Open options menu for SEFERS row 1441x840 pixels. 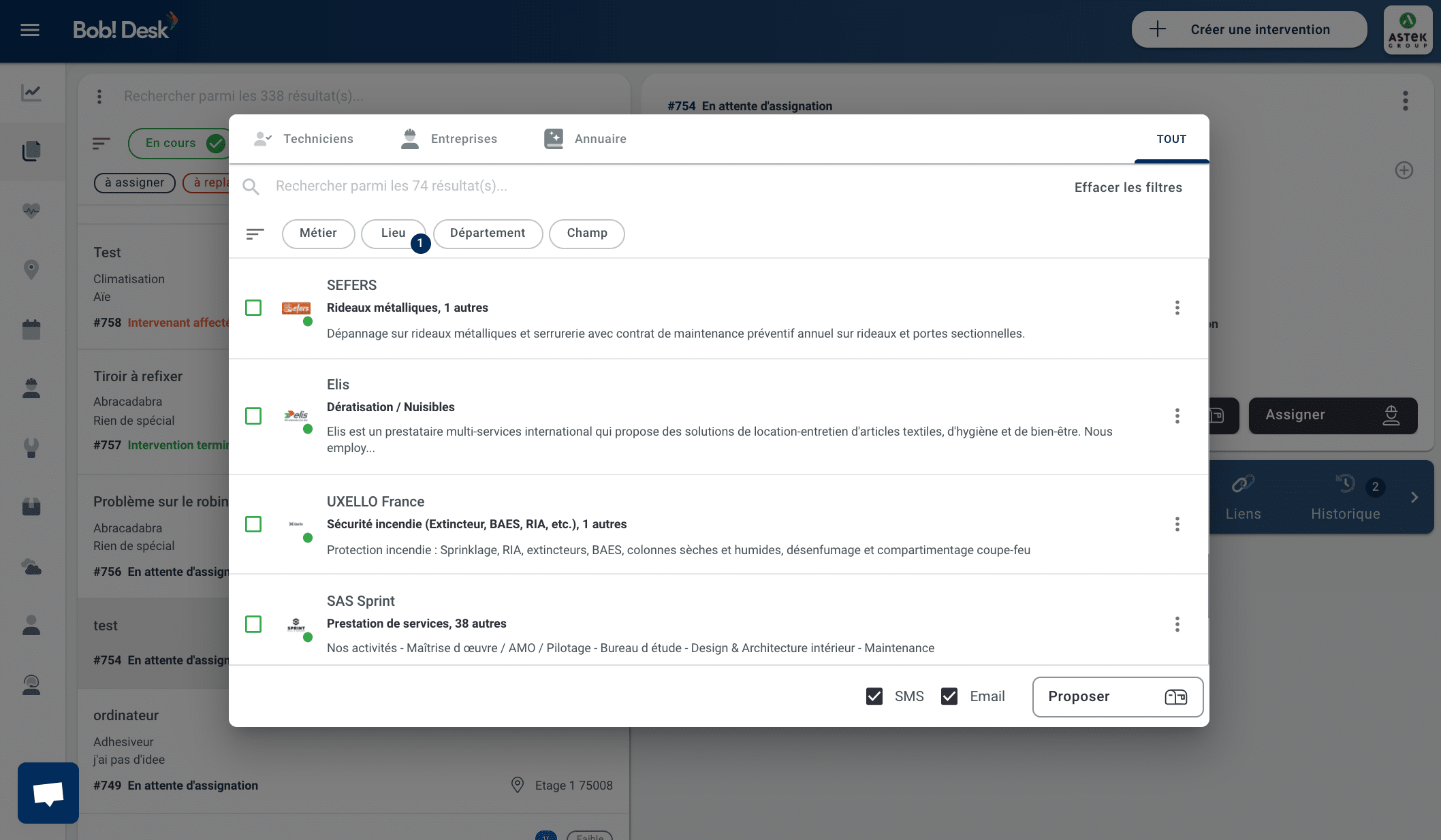pos(1177,308)
